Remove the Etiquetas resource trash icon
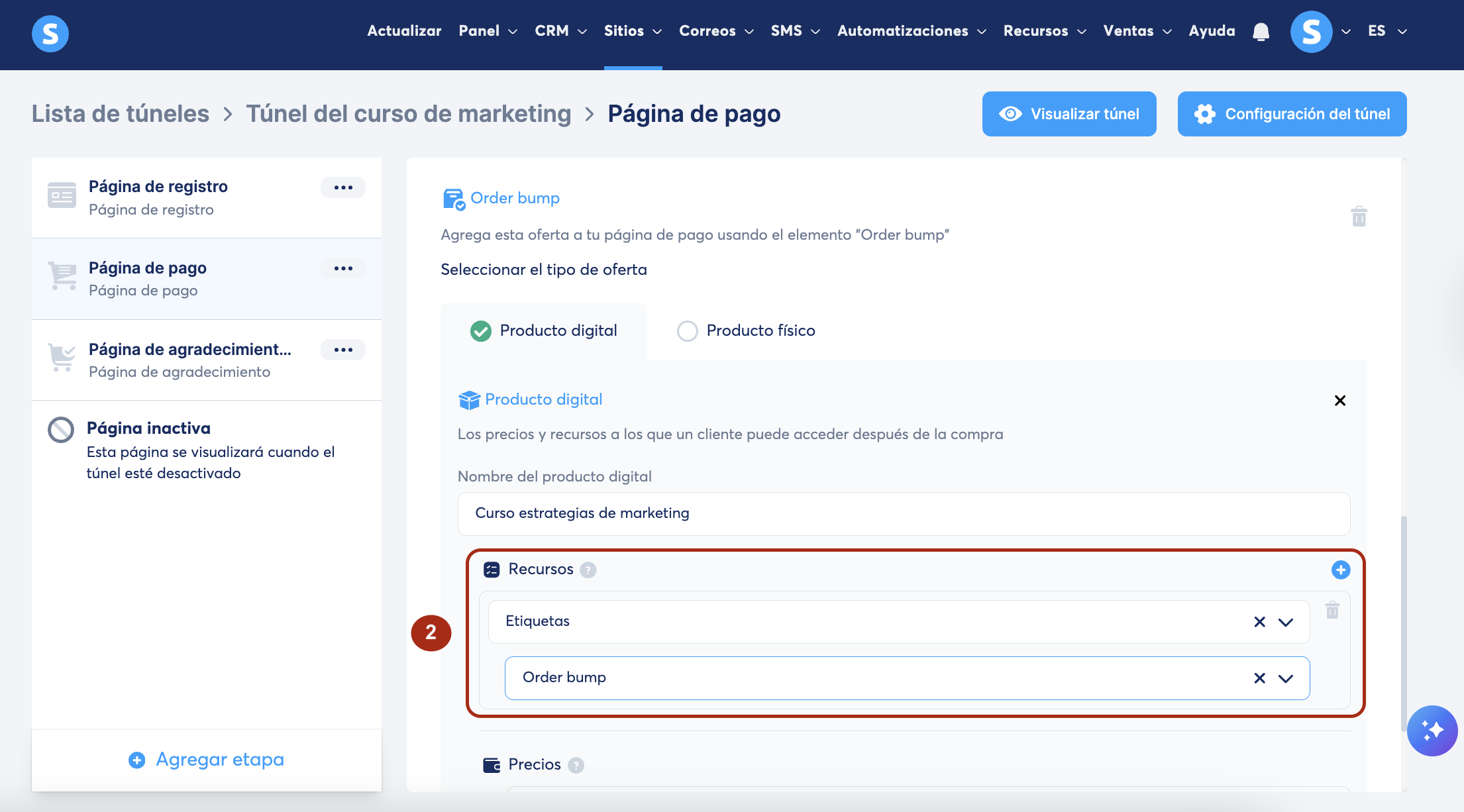Viewport: 1464px width, 812px height. click(1332, 610)
